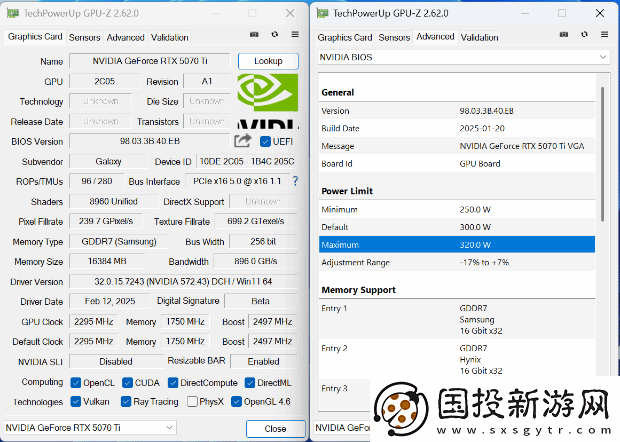The width and height of the screenshot is (620, 442).
Task: Click the Device ID value field
Action: tap(247, 161)
